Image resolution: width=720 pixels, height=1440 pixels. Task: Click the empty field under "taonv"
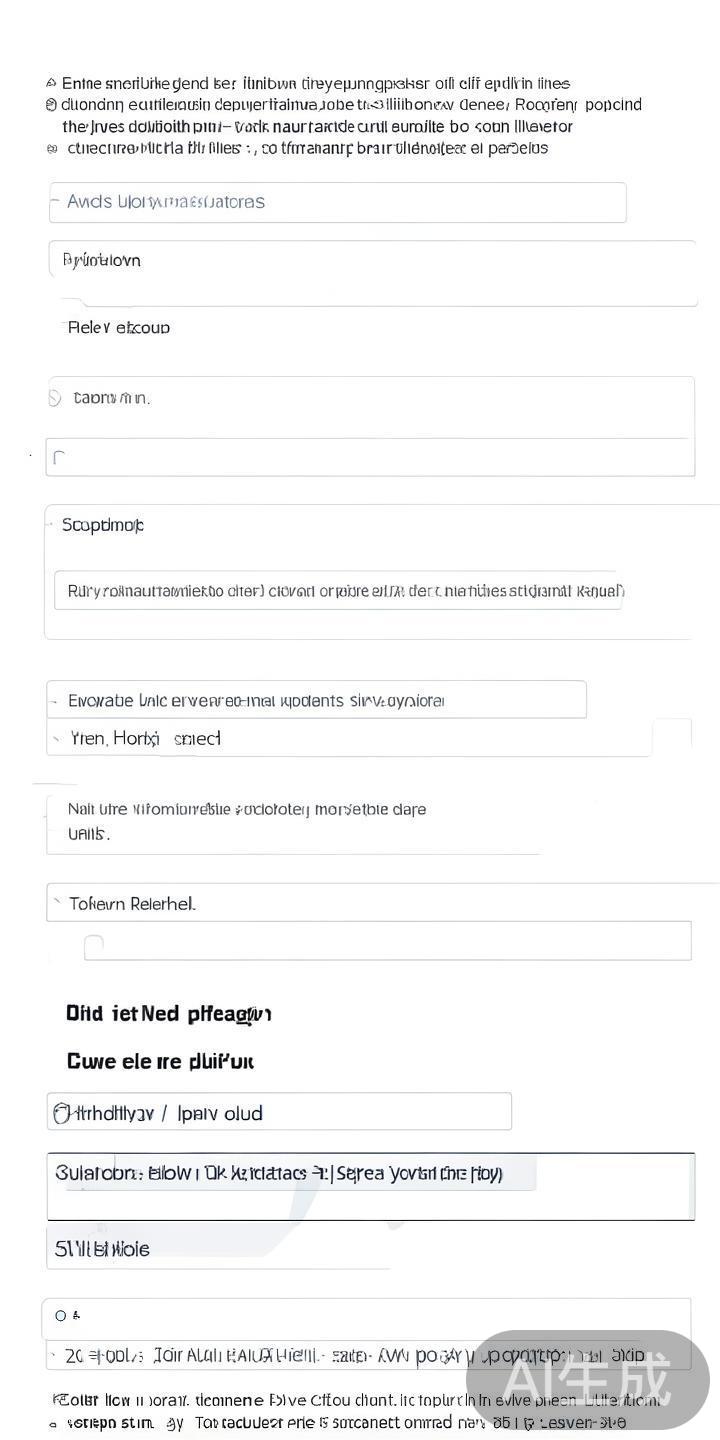(x=370, y=458)
